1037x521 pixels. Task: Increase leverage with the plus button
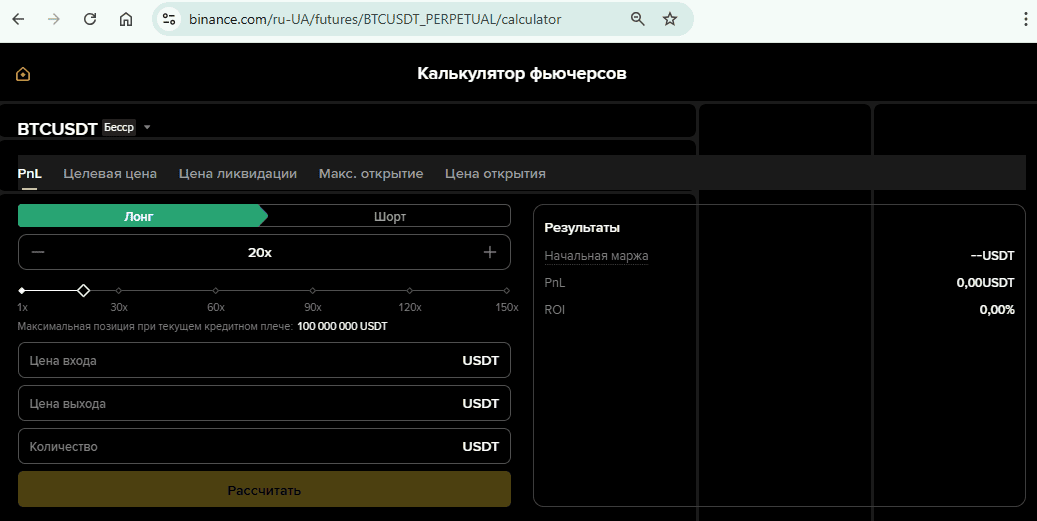coord(489,252)
